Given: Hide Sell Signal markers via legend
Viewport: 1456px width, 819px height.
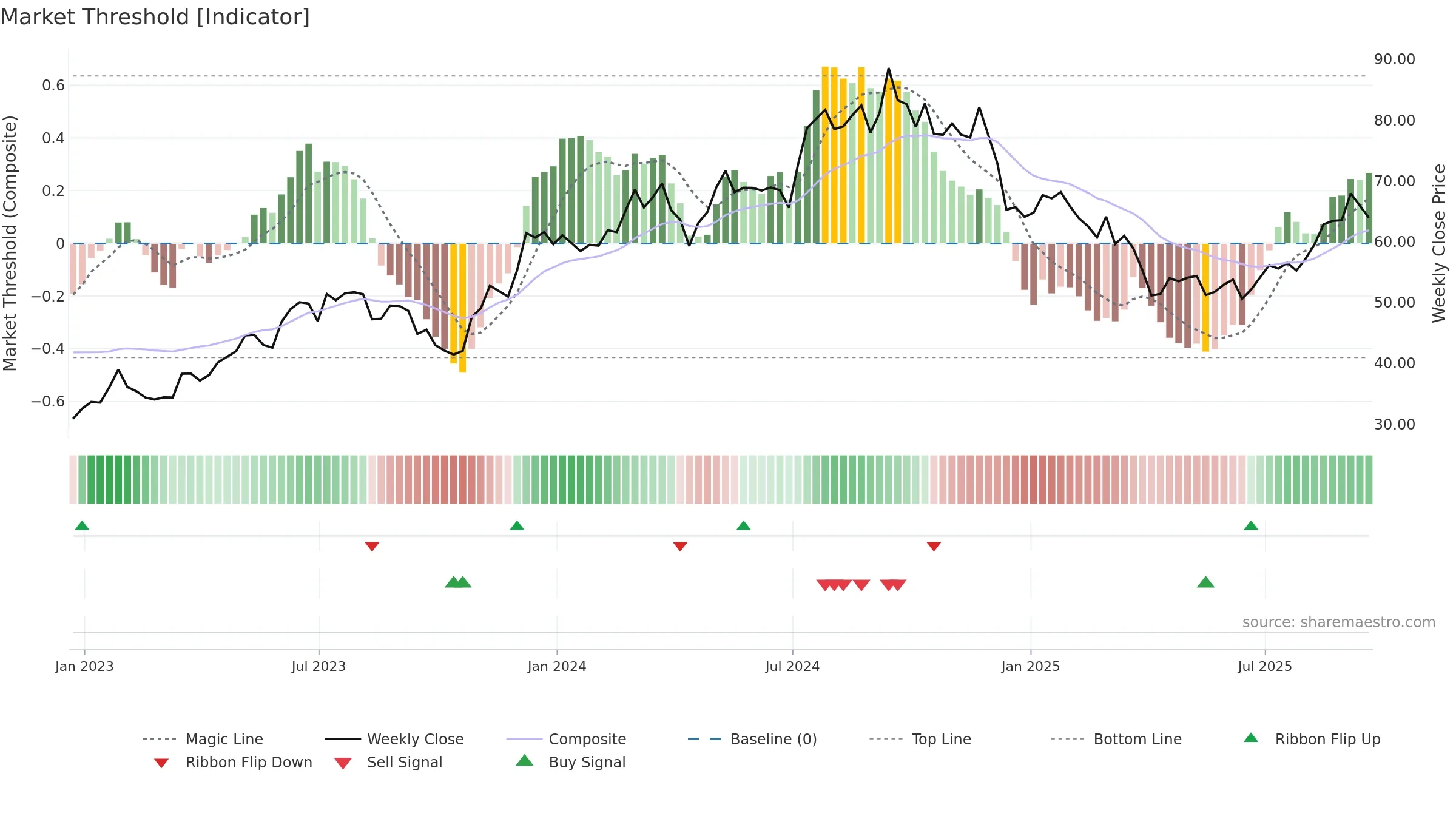Looking at the screenshot, I should click(x=388, y=762).
